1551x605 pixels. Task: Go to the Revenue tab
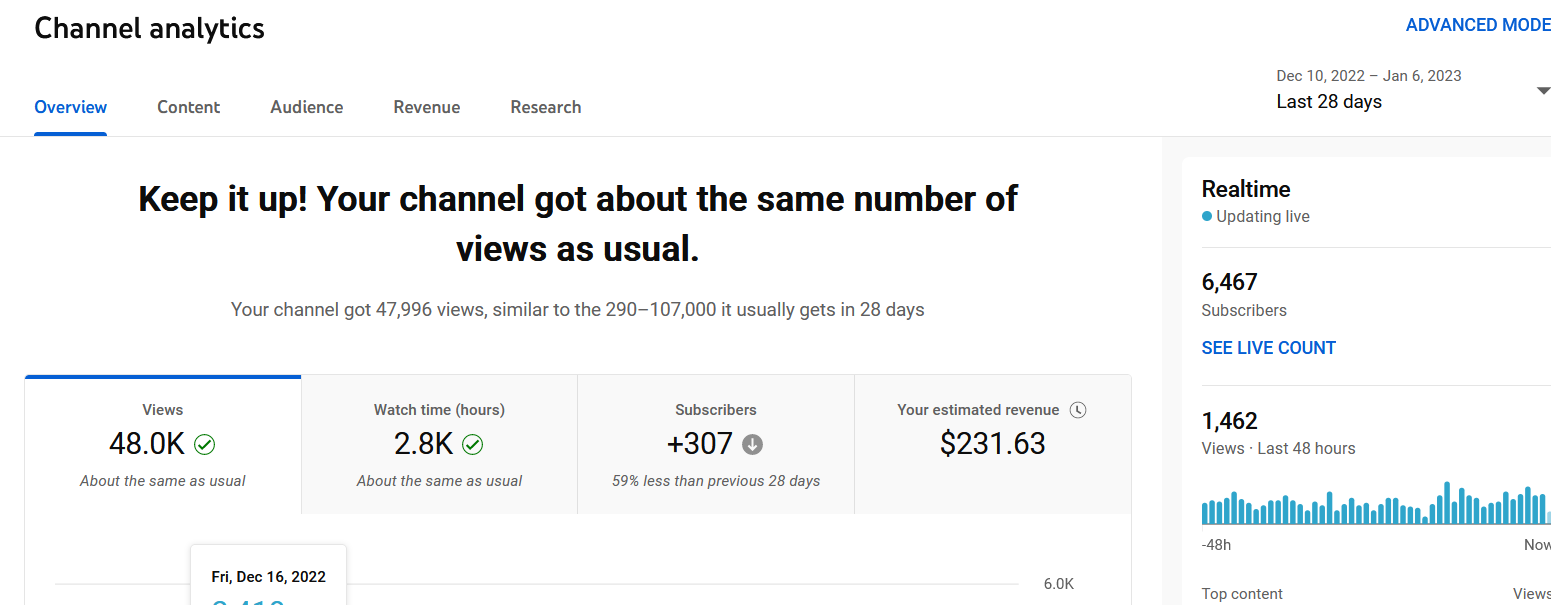(427, 107)
